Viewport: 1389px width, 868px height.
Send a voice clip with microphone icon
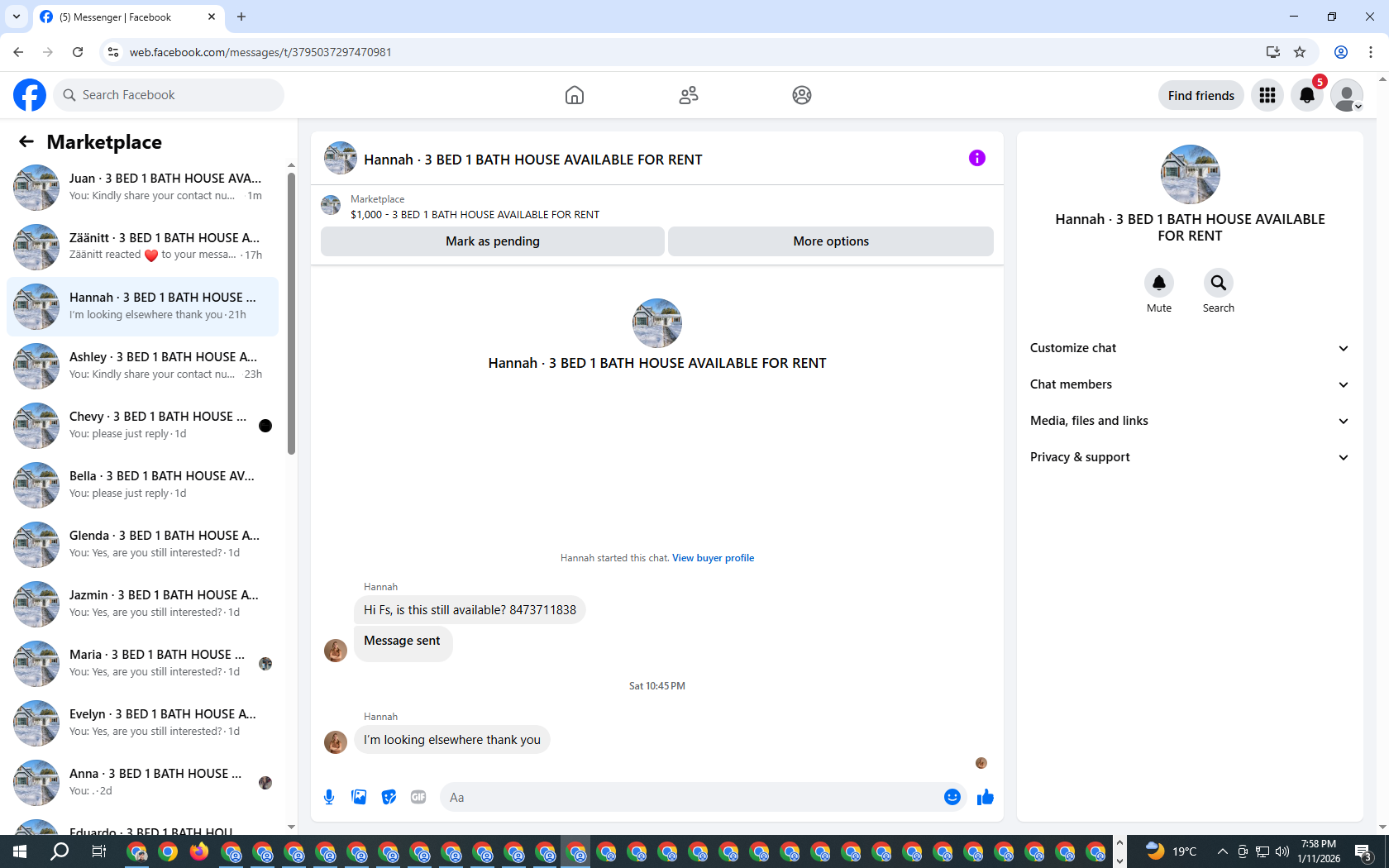(x=329, y=797)
